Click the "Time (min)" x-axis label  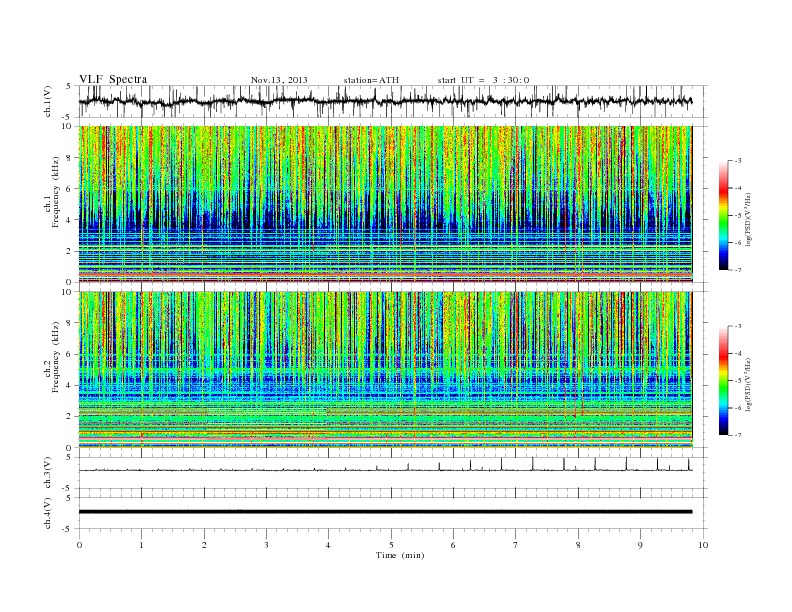[400, 555]
